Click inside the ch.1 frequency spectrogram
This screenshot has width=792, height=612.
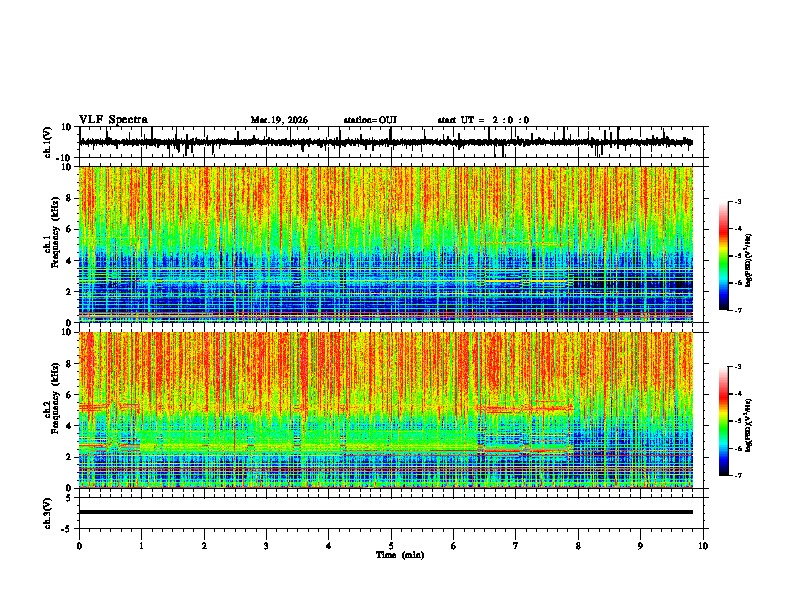point(386,244)
